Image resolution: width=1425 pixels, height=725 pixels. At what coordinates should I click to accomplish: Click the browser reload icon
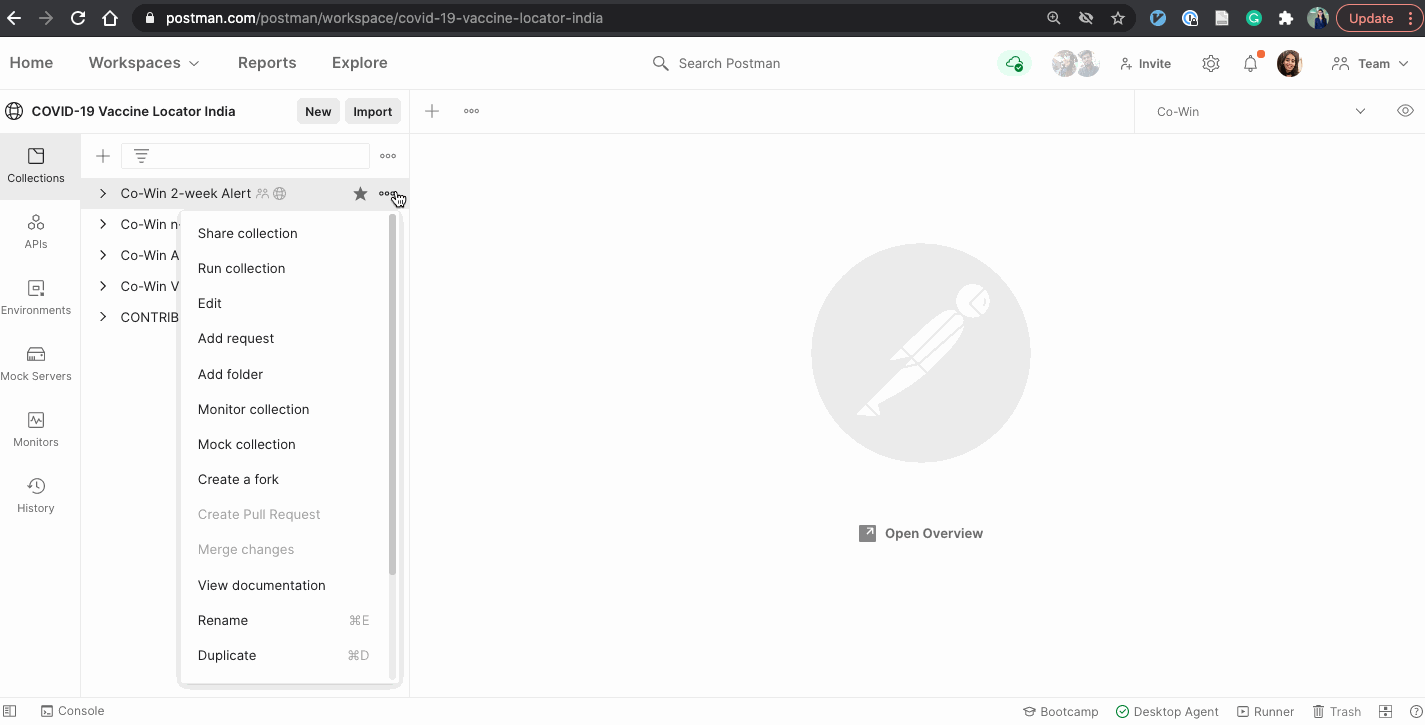[78, 18]
